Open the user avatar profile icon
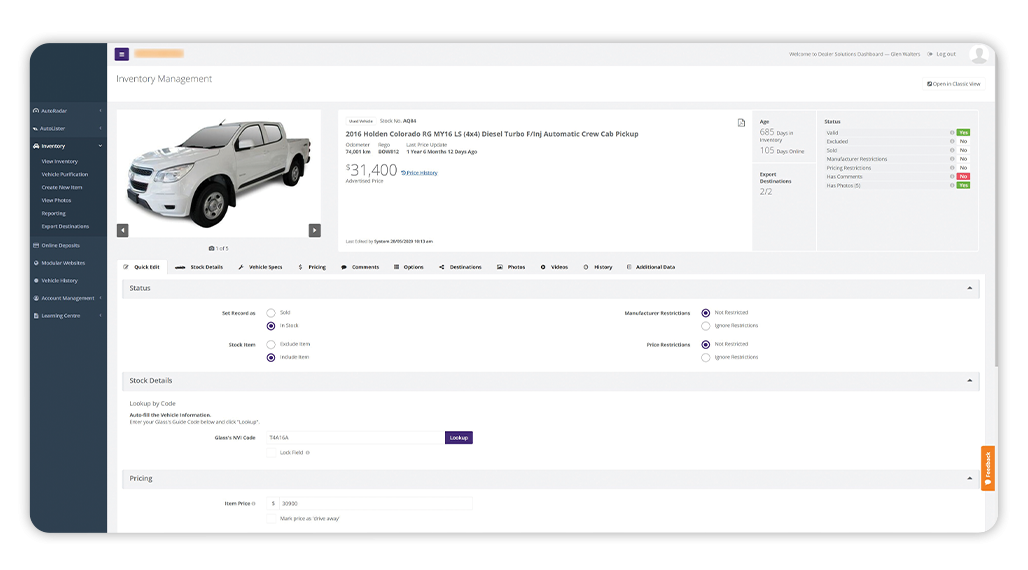The width and height of the screenshot is (1028, 570). [x=979, y=54]
